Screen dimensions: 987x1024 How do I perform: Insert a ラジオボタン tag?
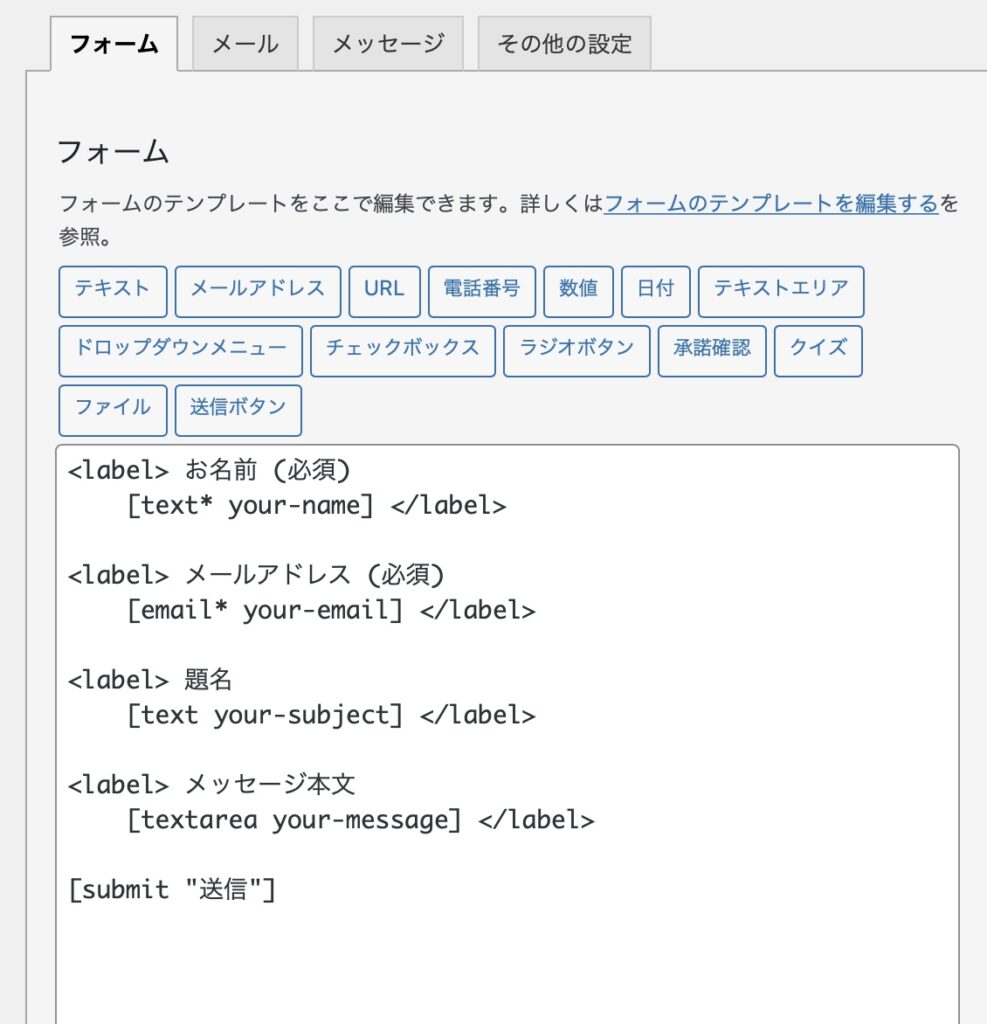(x=576, y=351)
